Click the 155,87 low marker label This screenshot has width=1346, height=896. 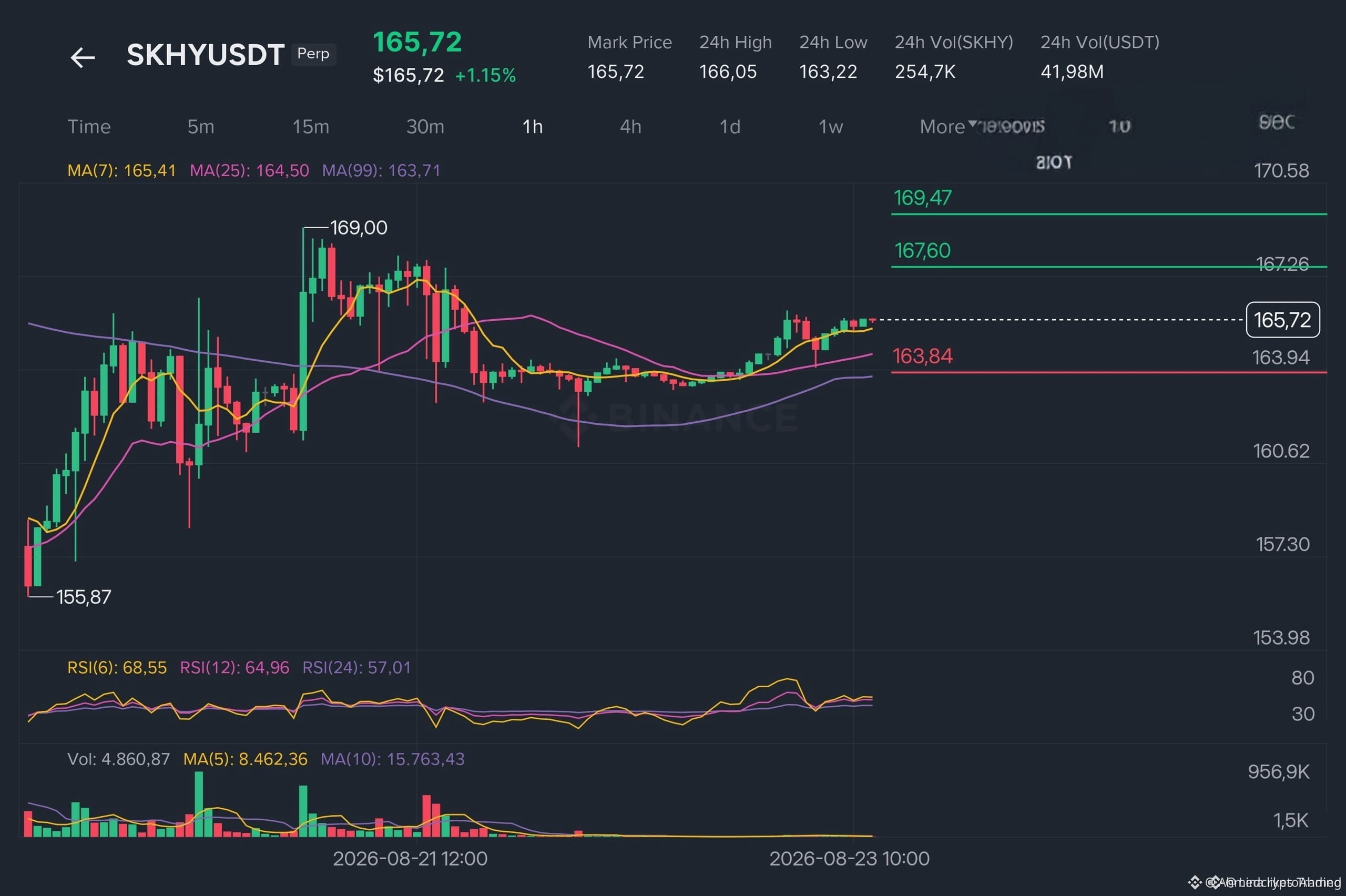(84, 597)
